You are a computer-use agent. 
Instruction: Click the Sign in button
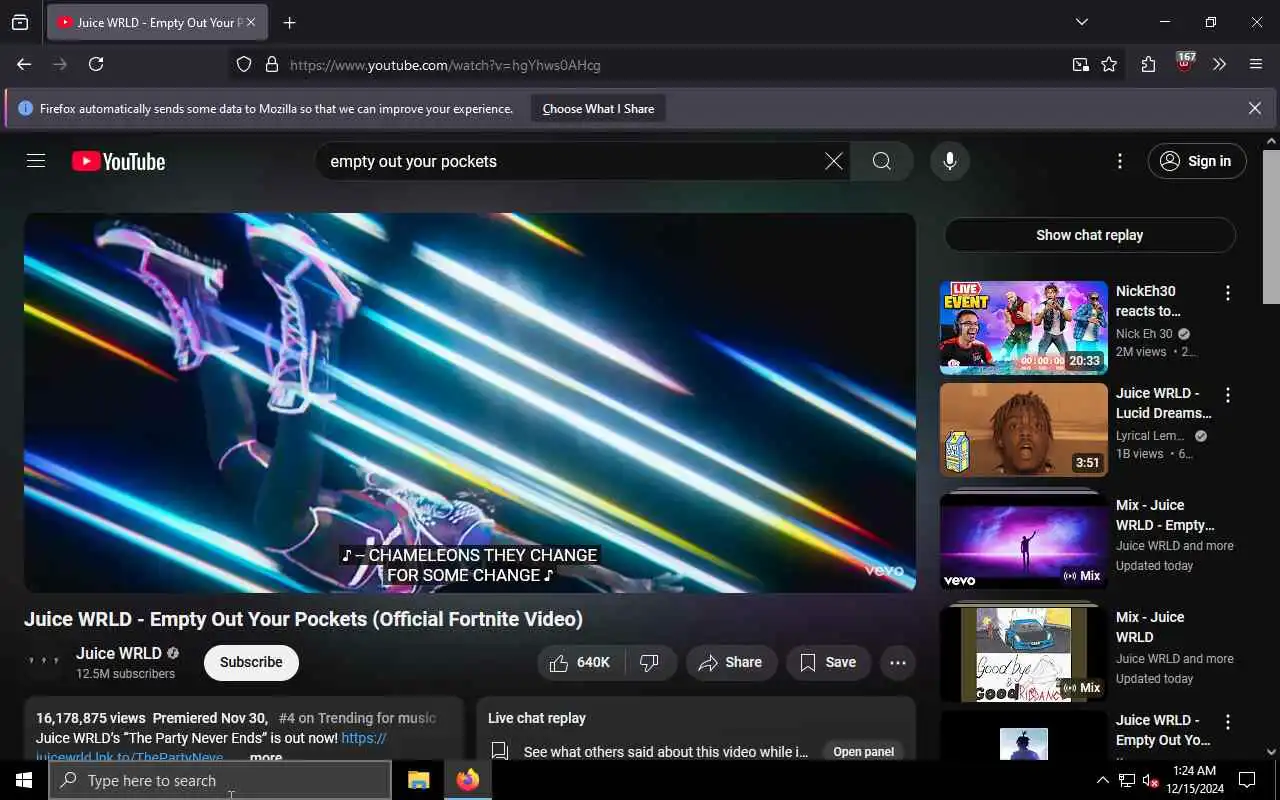click(1197, 161)
